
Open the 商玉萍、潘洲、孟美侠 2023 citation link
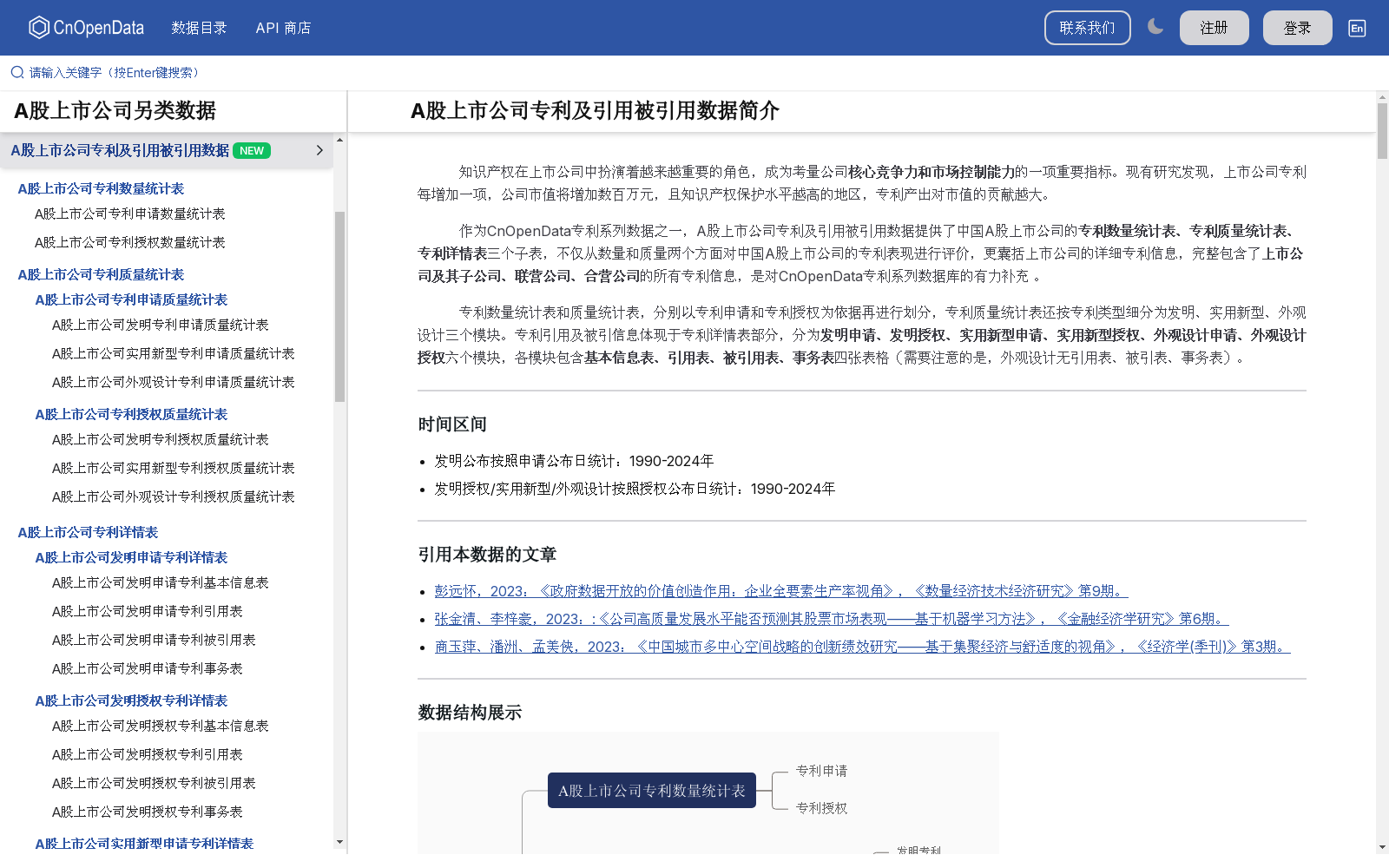pos(862,647)
